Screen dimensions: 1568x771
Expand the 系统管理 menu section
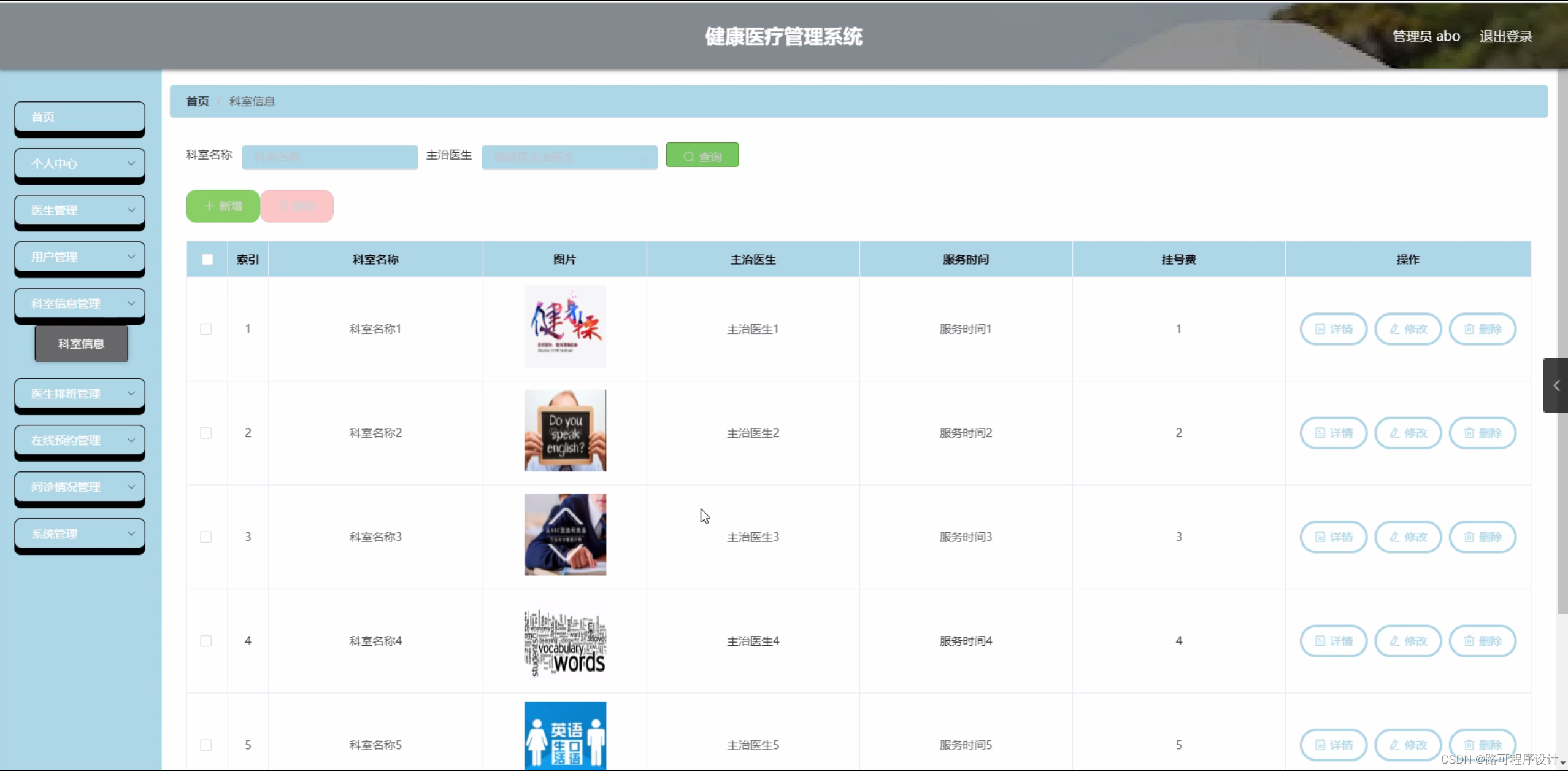pyautogui.click(x=79, y=533)
